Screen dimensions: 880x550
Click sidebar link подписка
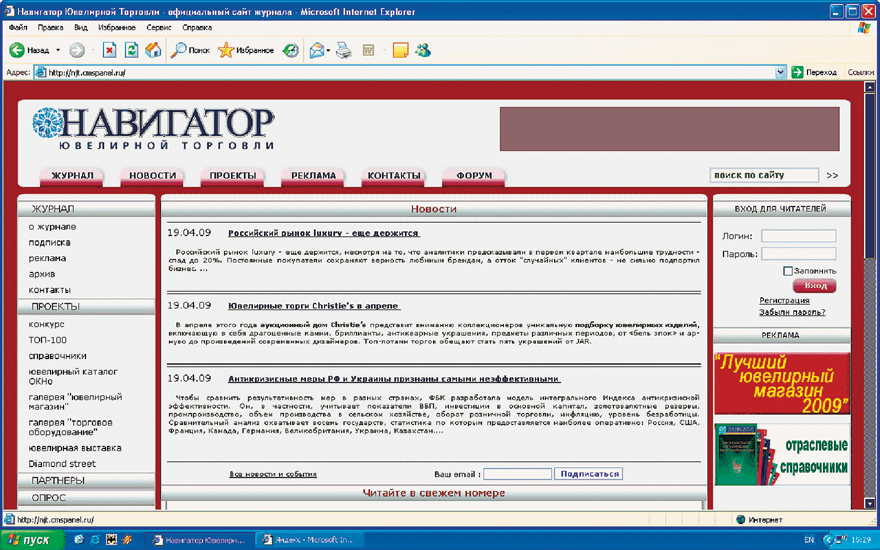pyautogui.click(x=49, y=242)
